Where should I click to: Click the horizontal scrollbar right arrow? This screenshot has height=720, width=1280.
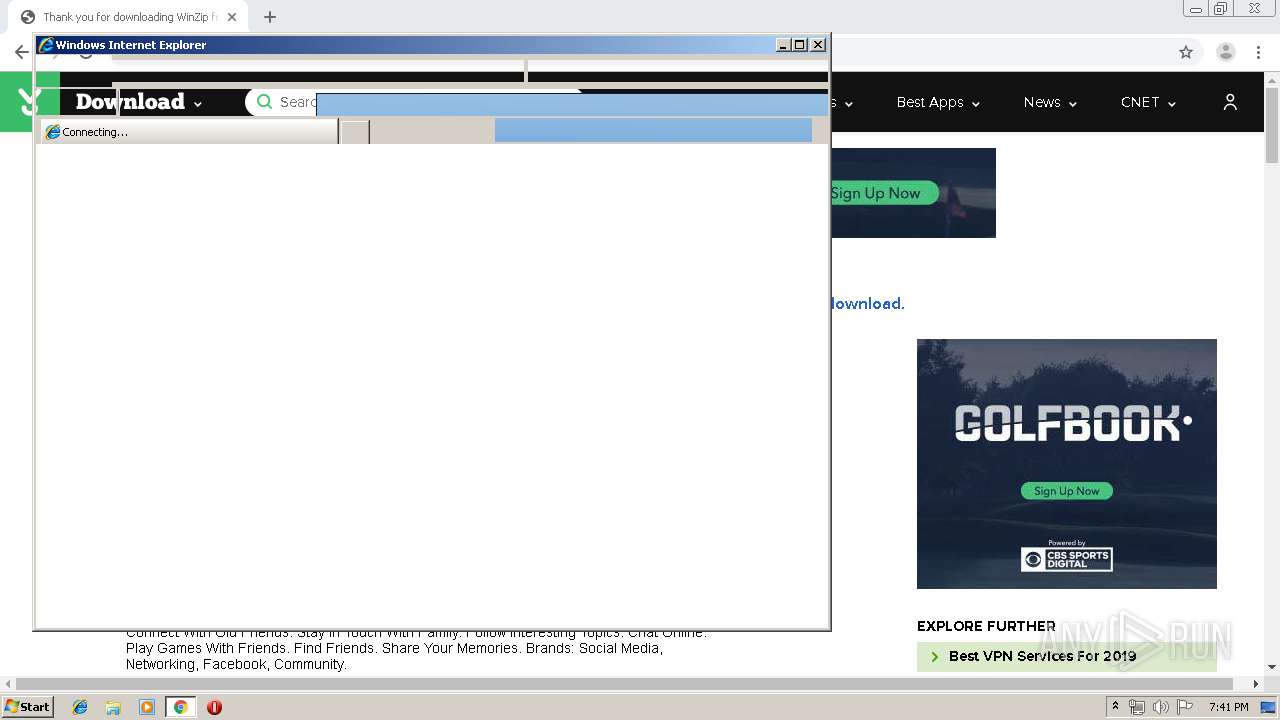[x=1257, y=684]
